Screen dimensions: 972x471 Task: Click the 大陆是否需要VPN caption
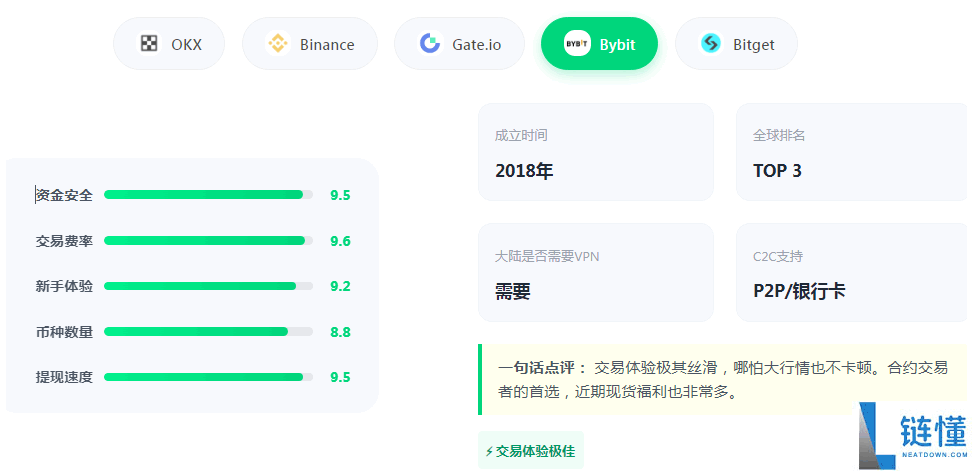(x=547, y=256)
